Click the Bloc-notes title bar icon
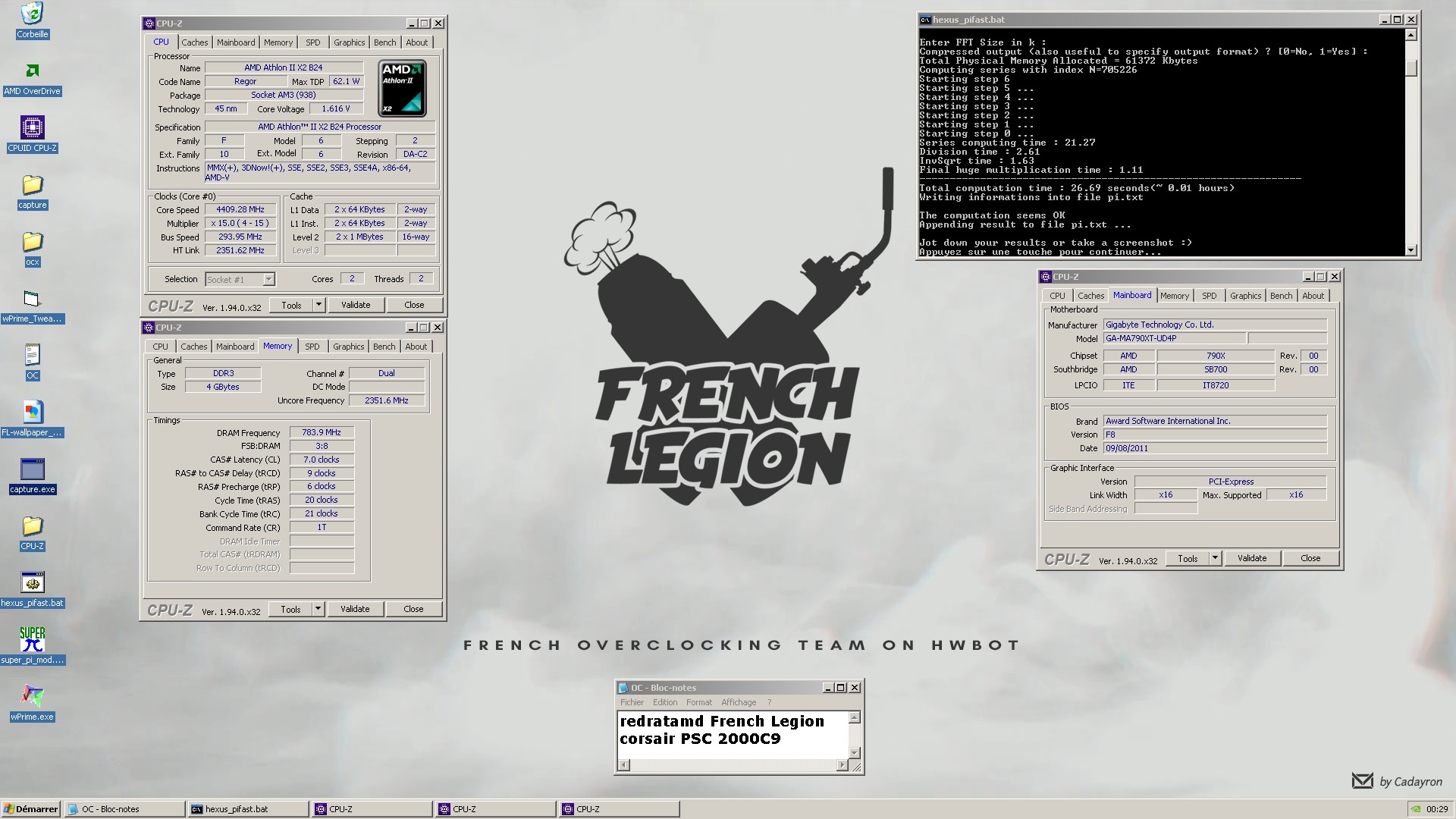 click(623, 688)
